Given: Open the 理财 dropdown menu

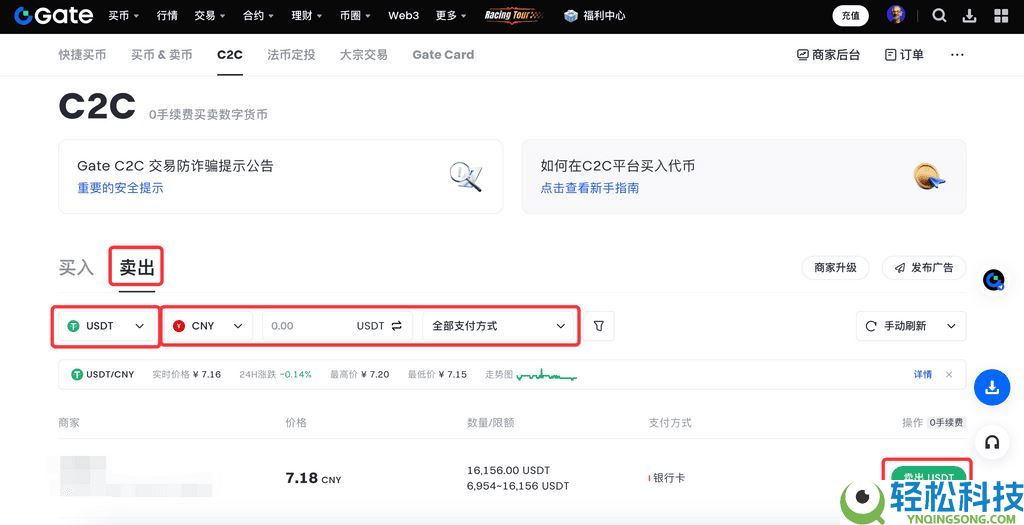Looking at the screenshot, I should [307, 16].
